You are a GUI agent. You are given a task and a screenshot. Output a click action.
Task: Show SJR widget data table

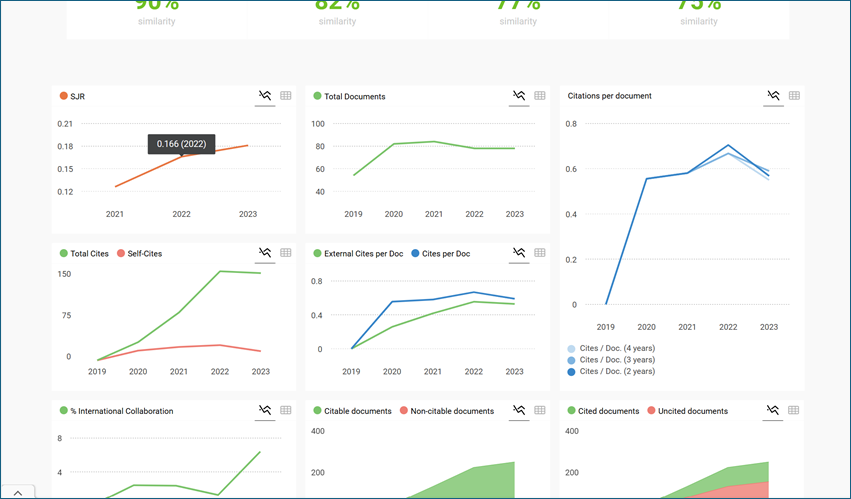pos(286,96)
